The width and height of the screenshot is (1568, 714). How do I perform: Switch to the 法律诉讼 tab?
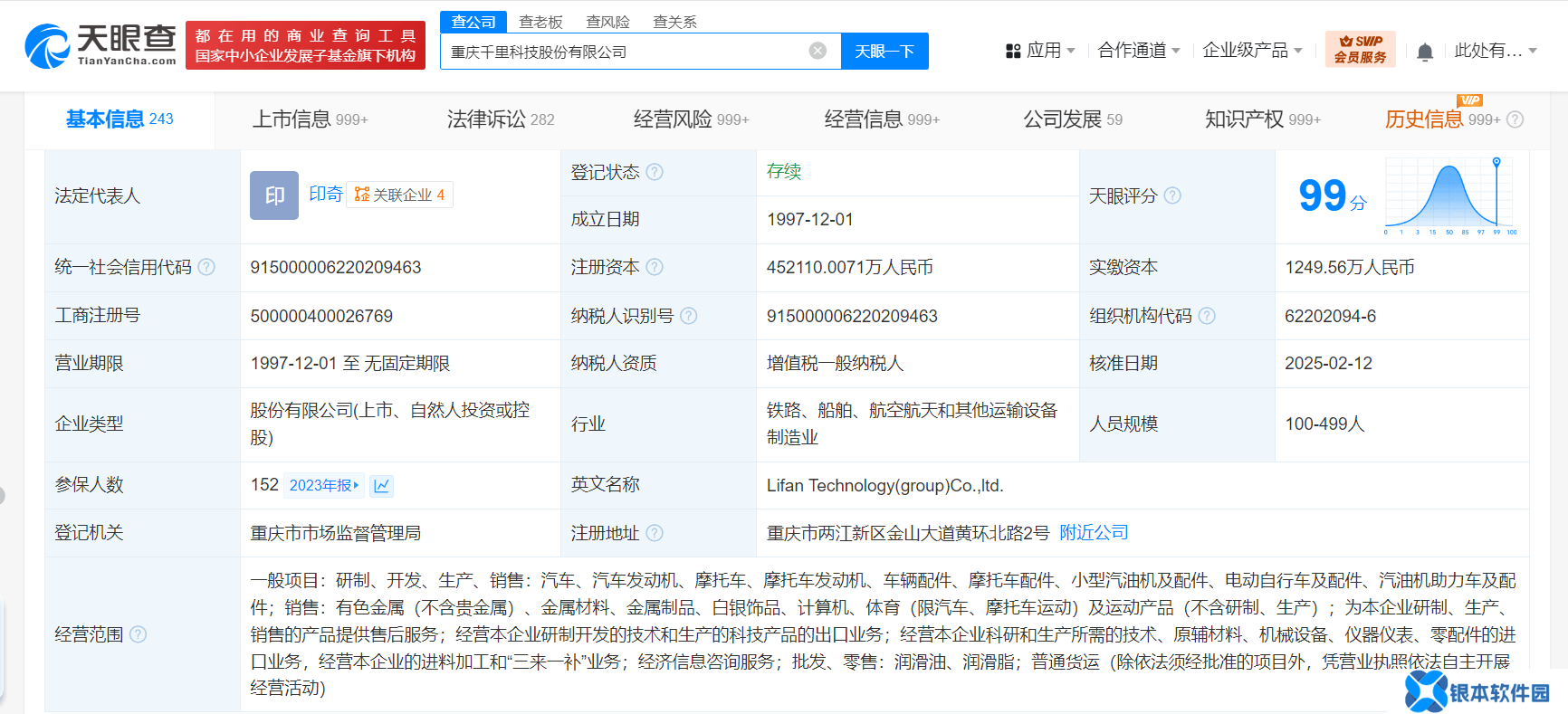point(500,119)
